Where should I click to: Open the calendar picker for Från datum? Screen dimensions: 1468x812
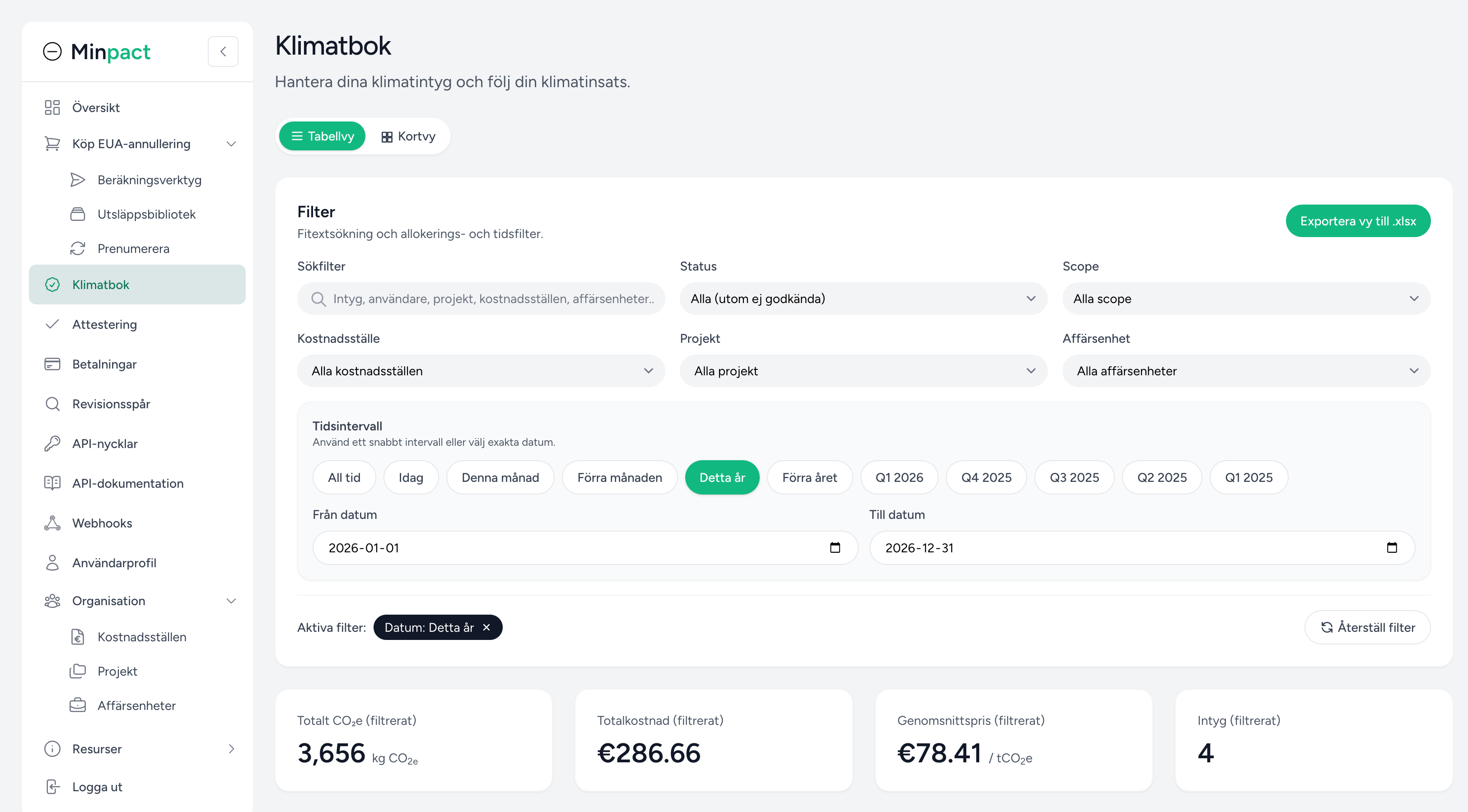click(835, 548)
